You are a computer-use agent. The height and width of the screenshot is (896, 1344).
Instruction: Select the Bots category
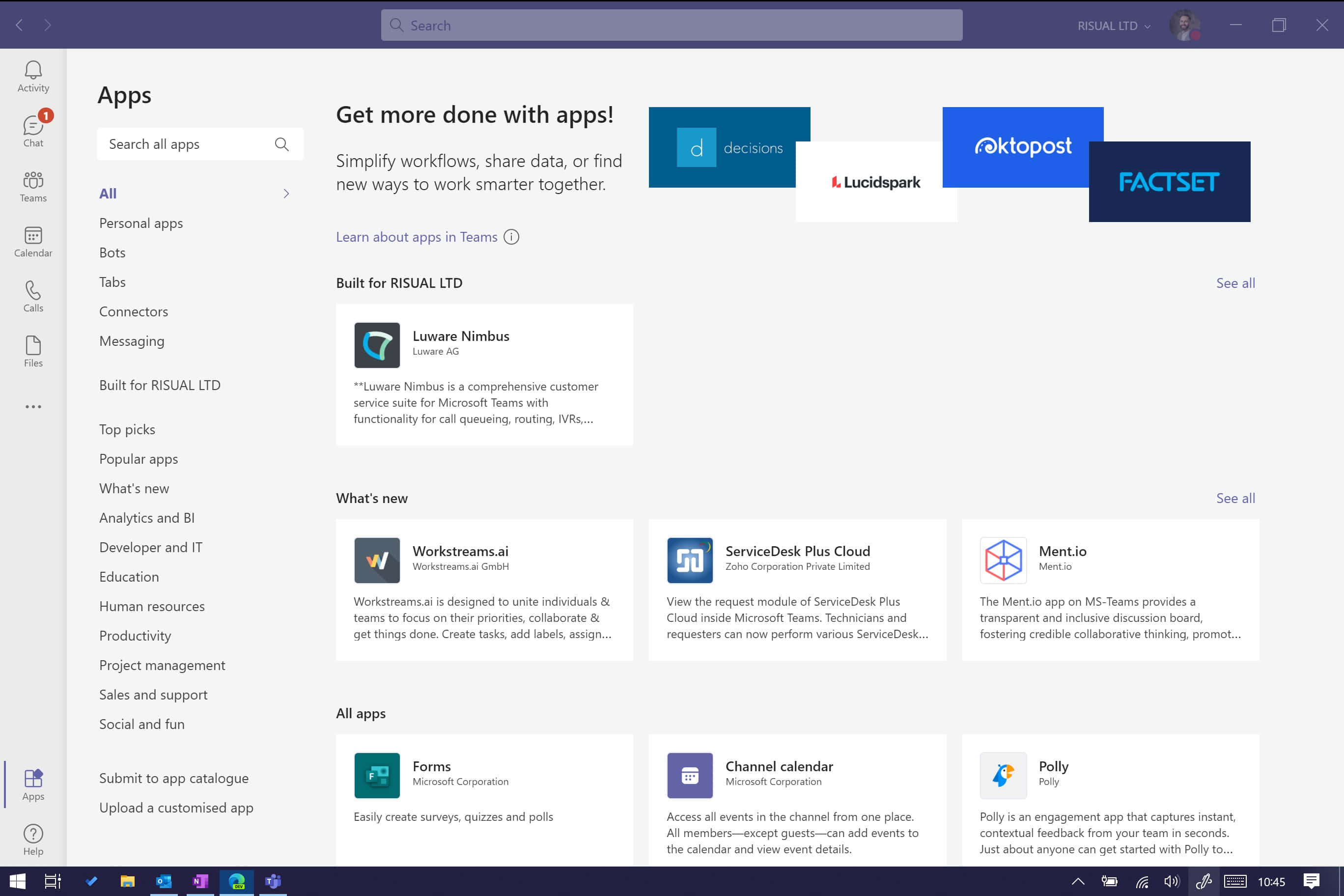coord(112,252)
